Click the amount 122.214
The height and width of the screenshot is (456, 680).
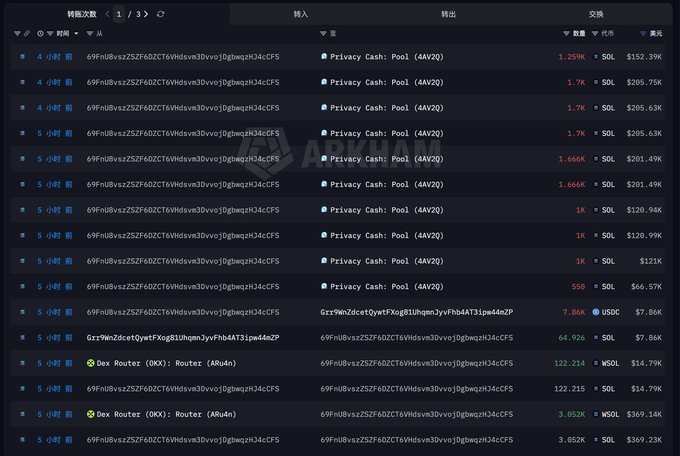click(569, 363)
